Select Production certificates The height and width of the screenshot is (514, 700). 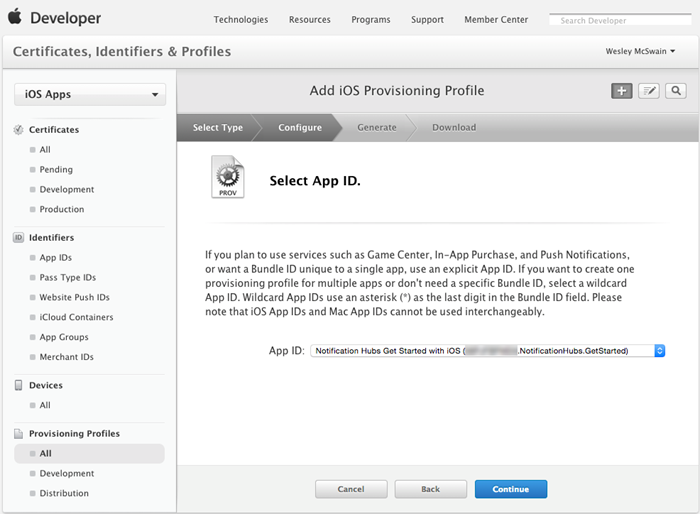[62, 209]
